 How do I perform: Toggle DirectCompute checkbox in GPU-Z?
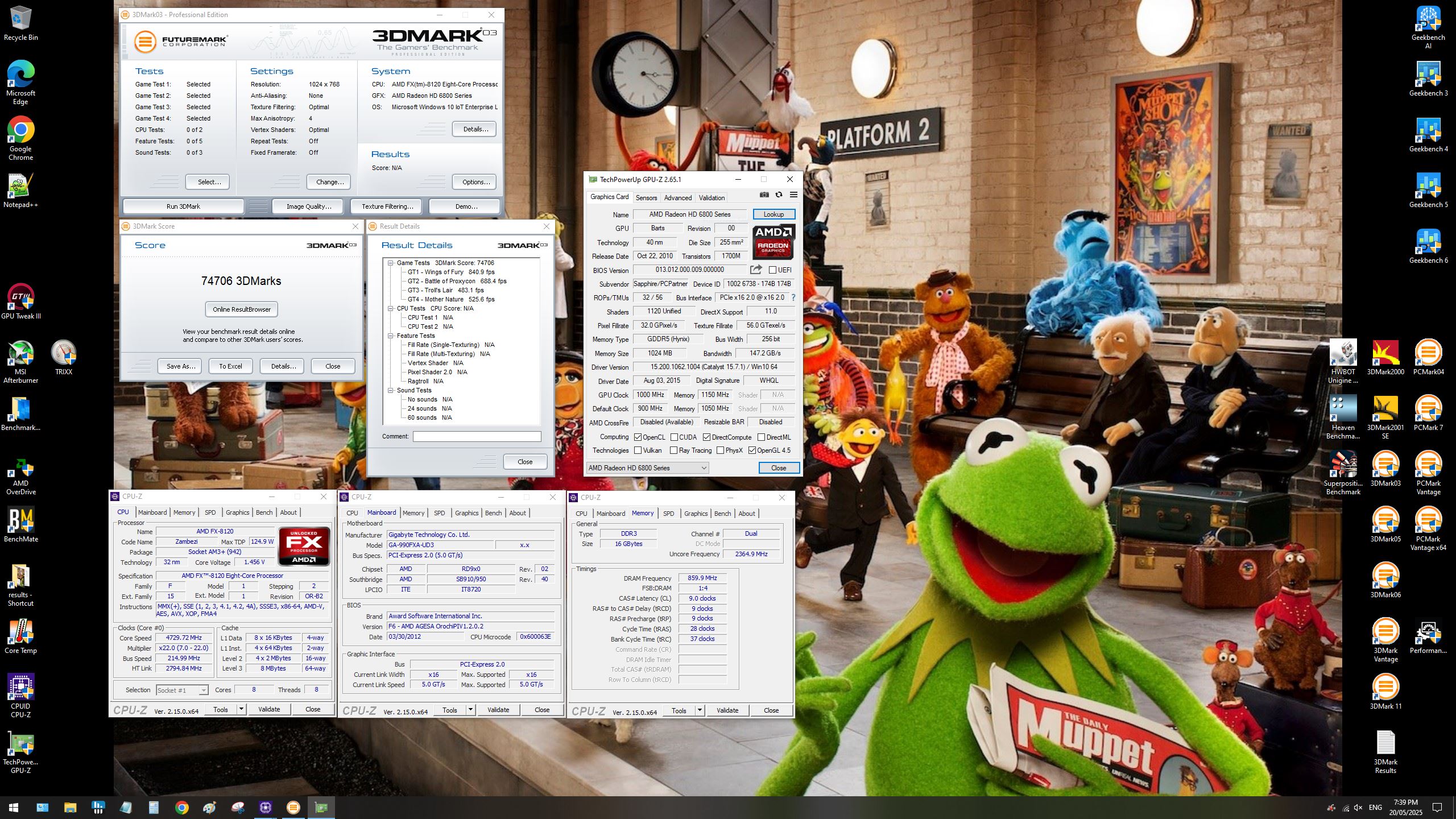tap(706, 437)
